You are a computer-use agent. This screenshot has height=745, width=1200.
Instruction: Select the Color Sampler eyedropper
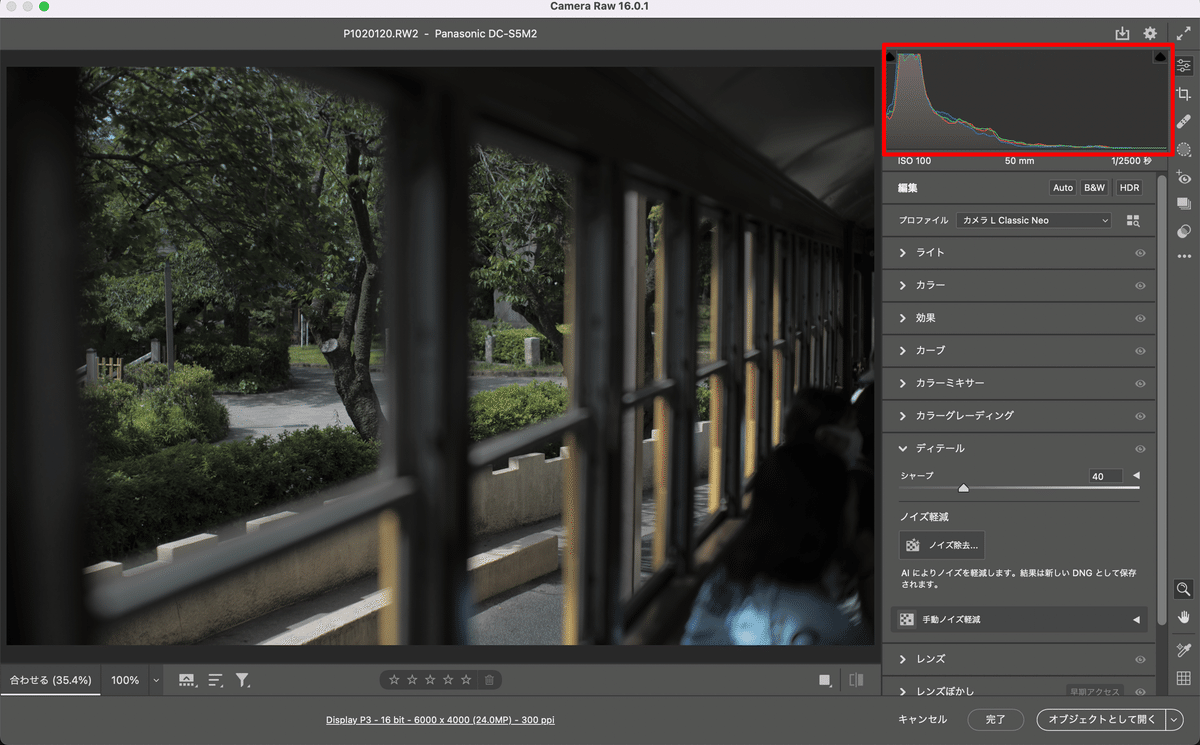pyautogui.click(x=1184, y=648)
